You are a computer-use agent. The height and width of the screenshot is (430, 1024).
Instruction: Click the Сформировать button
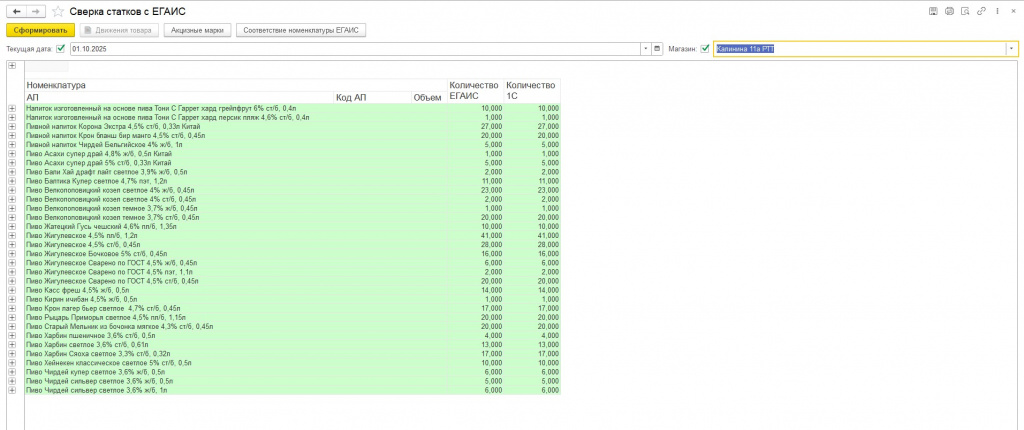(x=40, y=30)
